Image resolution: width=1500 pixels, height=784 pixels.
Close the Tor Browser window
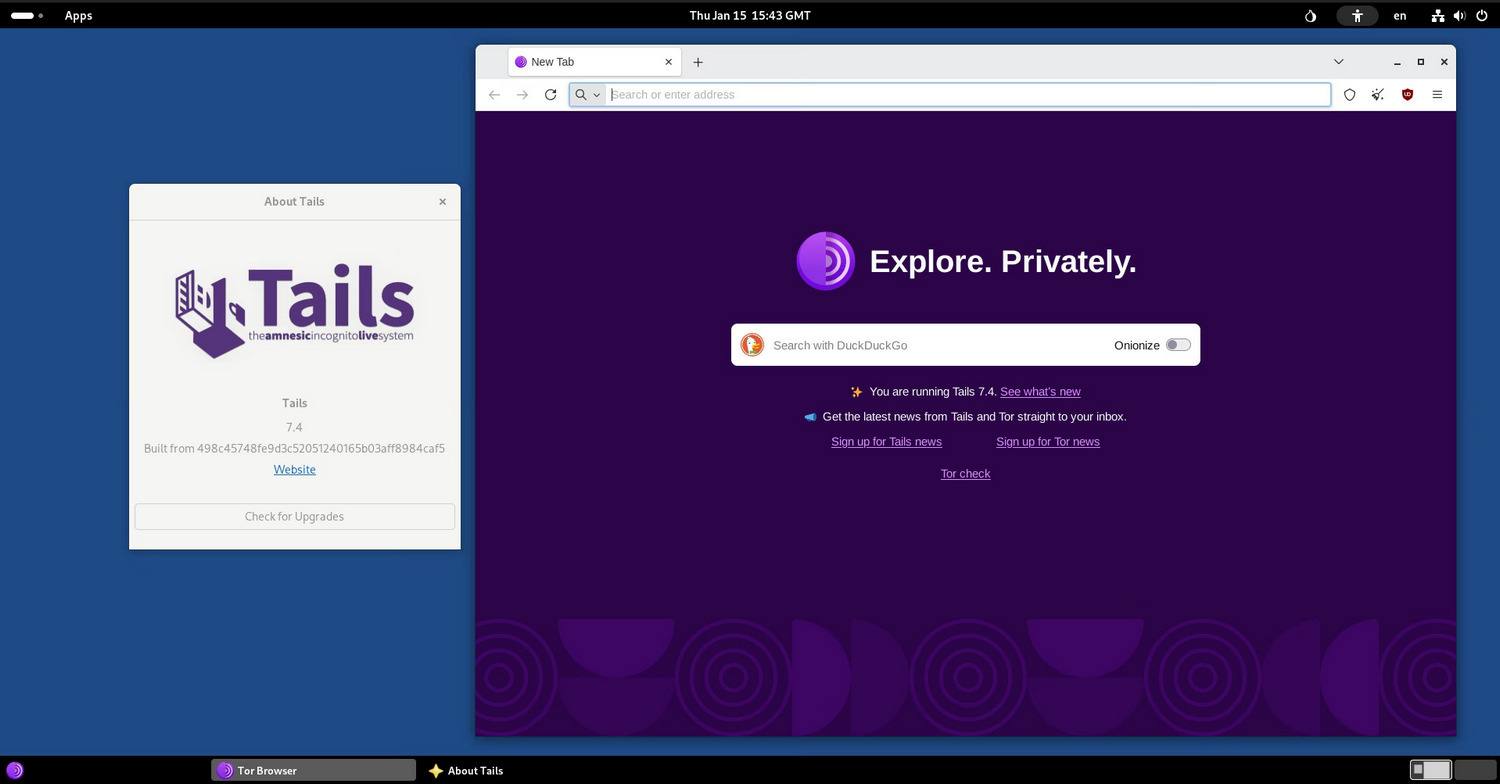click(1444, 62)
